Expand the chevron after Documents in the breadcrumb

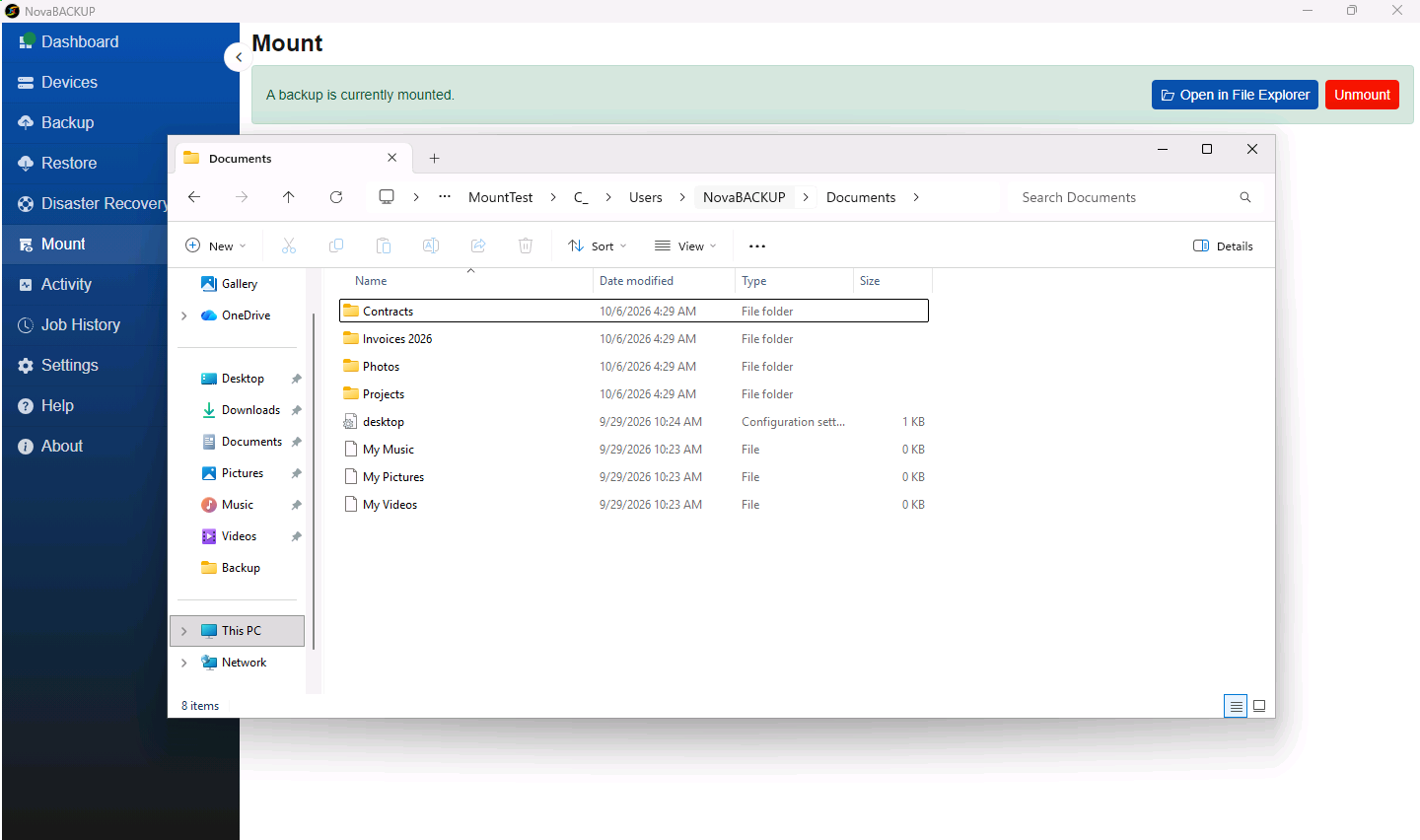click(x=916, y=197)
